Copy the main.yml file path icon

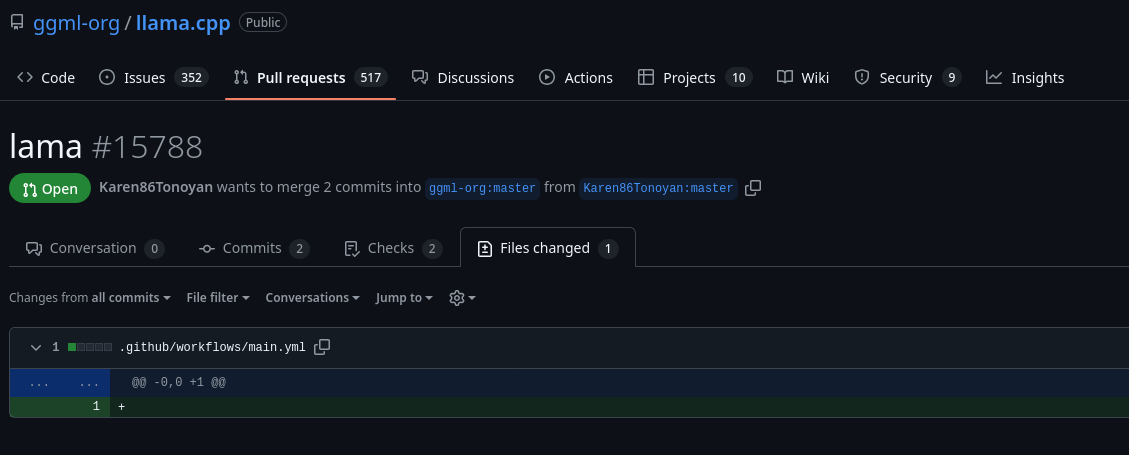(x=323, y=347)
